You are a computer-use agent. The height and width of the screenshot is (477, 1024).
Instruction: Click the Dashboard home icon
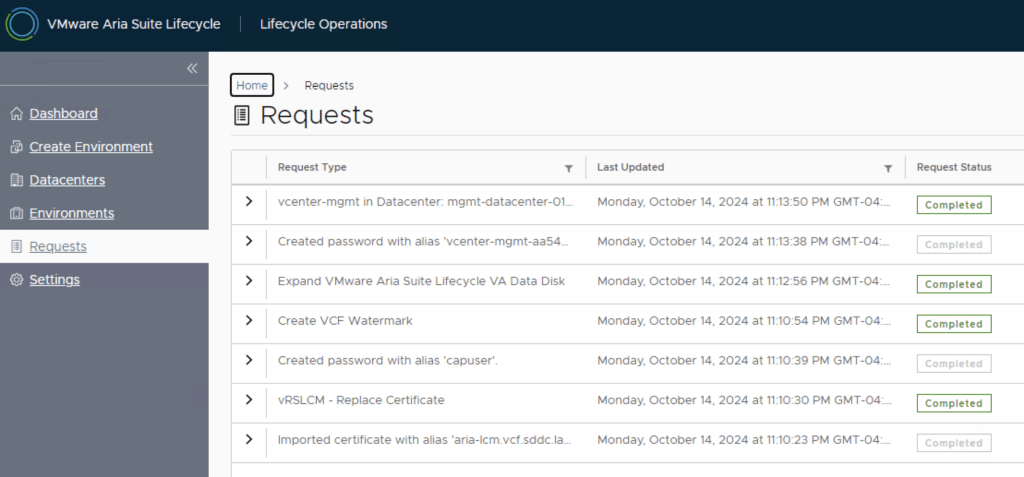click(16, 114)
